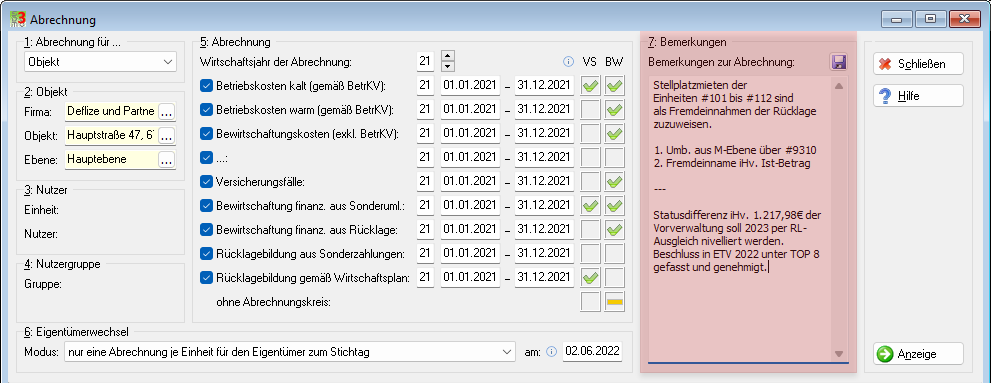991x383 pixels.
Task: Toggle BW checkmark for Betriebskosten kalt
Action: coord(614,86)
